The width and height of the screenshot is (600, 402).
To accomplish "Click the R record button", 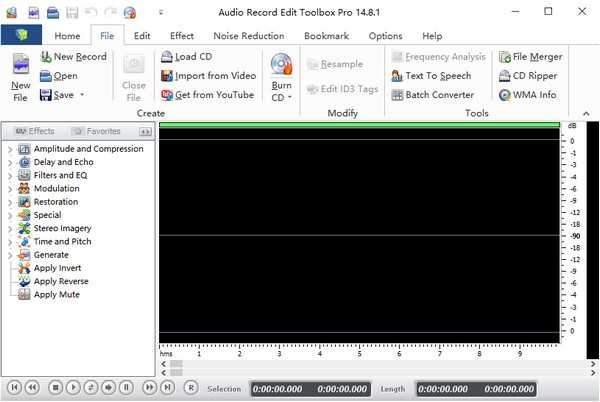I will [191, 387].
